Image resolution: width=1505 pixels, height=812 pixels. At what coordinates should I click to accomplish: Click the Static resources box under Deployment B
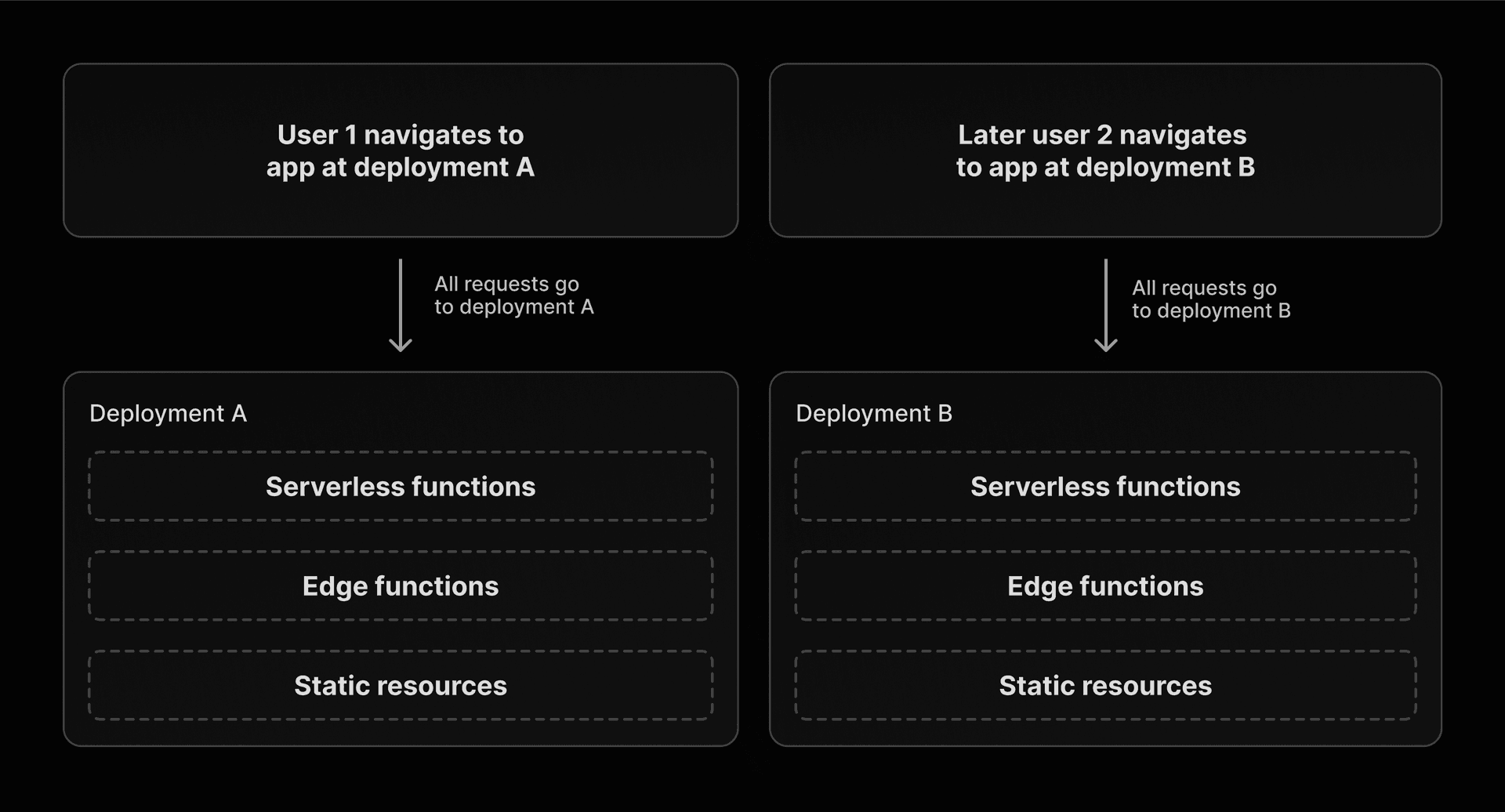tap(1106, 685)
